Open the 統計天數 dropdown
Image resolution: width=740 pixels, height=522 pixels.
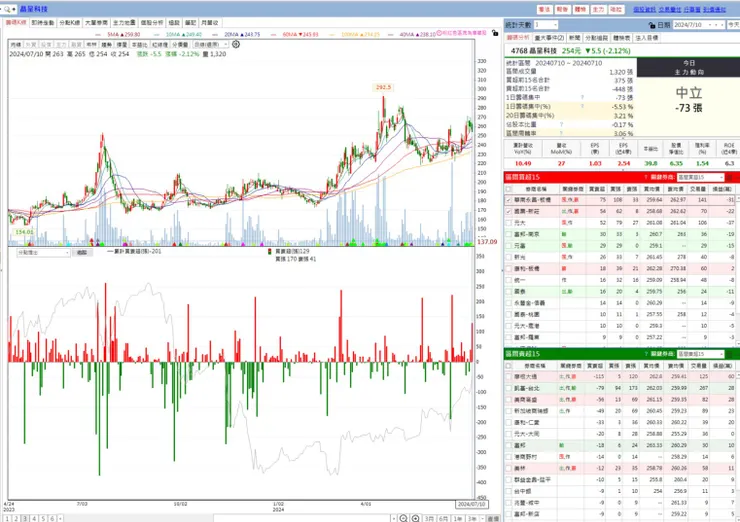(x=546, y=25)
